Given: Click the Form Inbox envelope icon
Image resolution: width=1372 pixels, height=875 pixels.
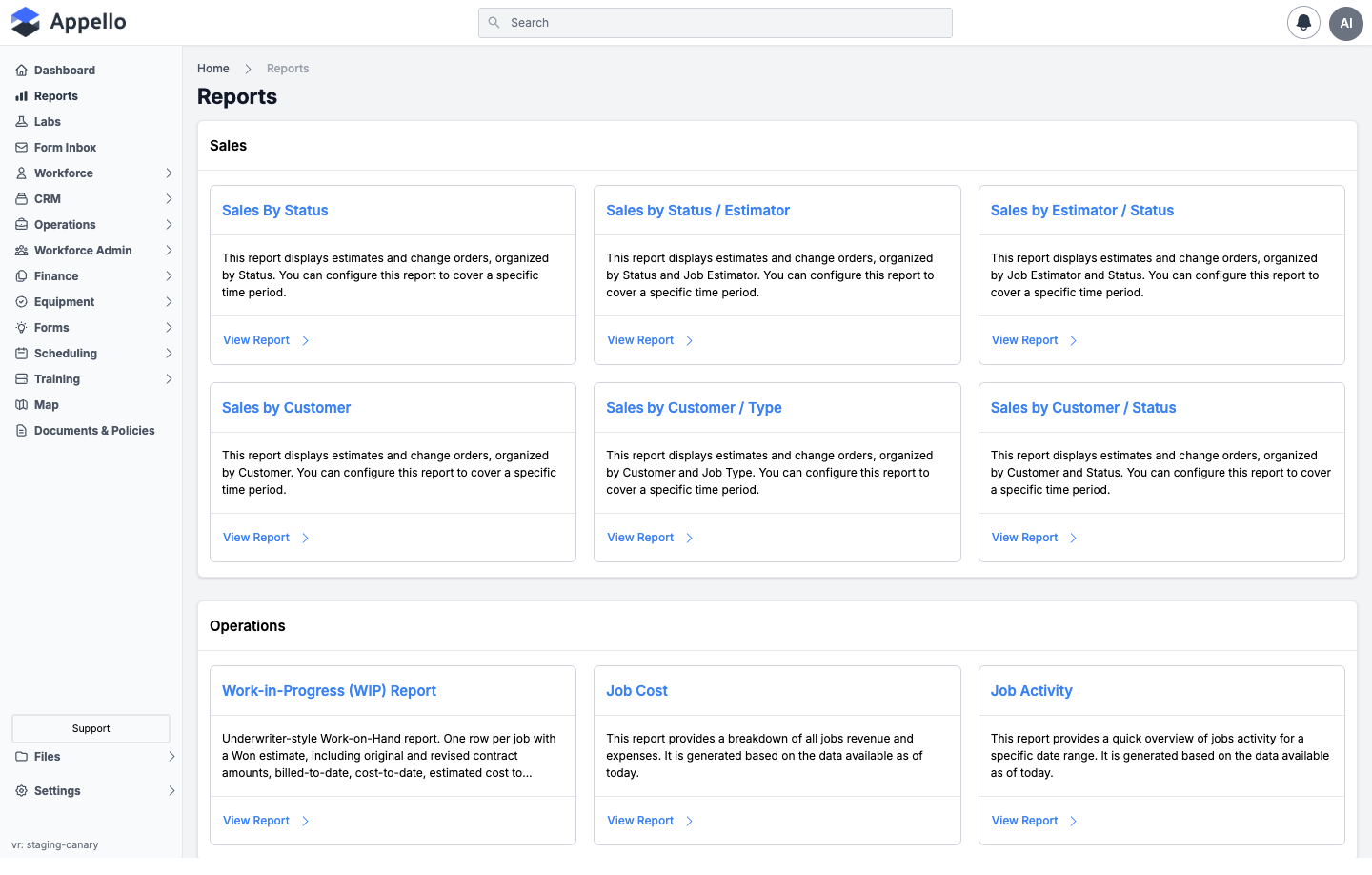Looking at the screenshot, I should (21, 148).
